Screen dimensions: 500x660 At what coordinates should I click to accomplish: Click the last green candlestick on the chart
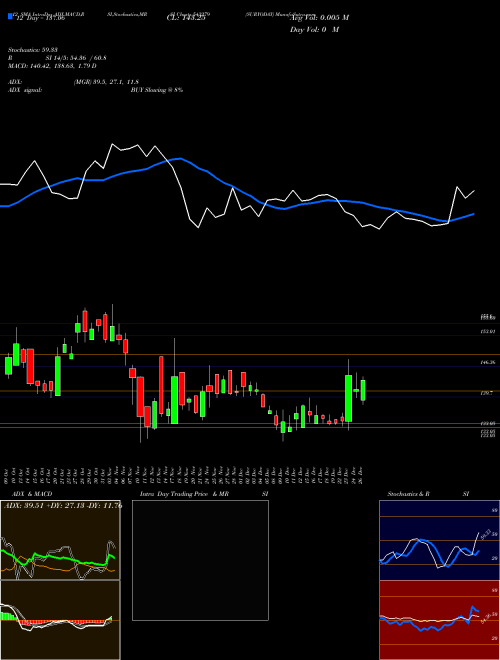pyautogui.click(x=363, y=390)
